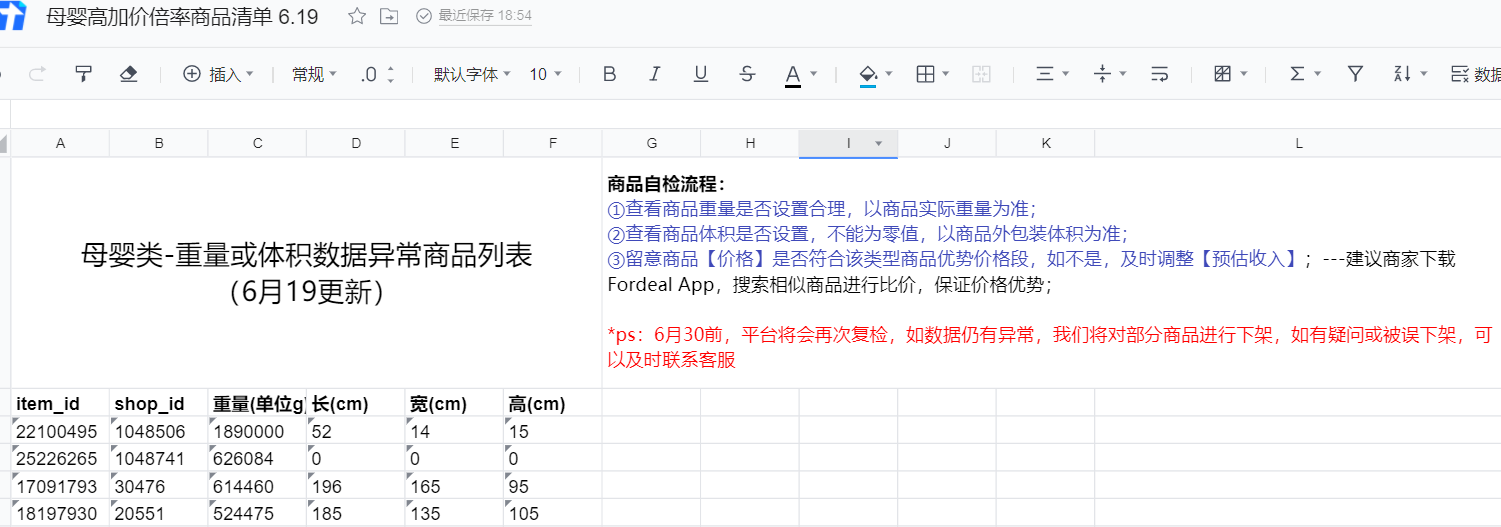The width and height of the screenshot is (1501, 527).
Task: Select column I header
Action: pos(848,143)
